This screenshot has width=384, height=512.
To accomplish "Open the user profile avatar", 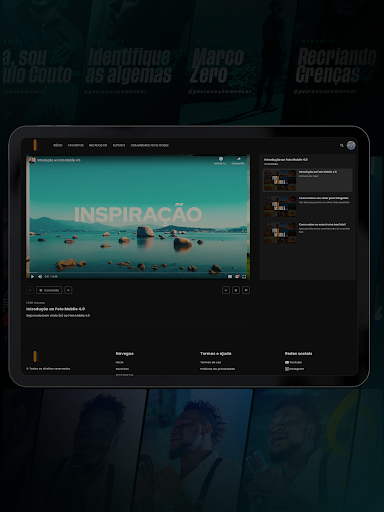I will pyautogui.click(x=351, y=145).
